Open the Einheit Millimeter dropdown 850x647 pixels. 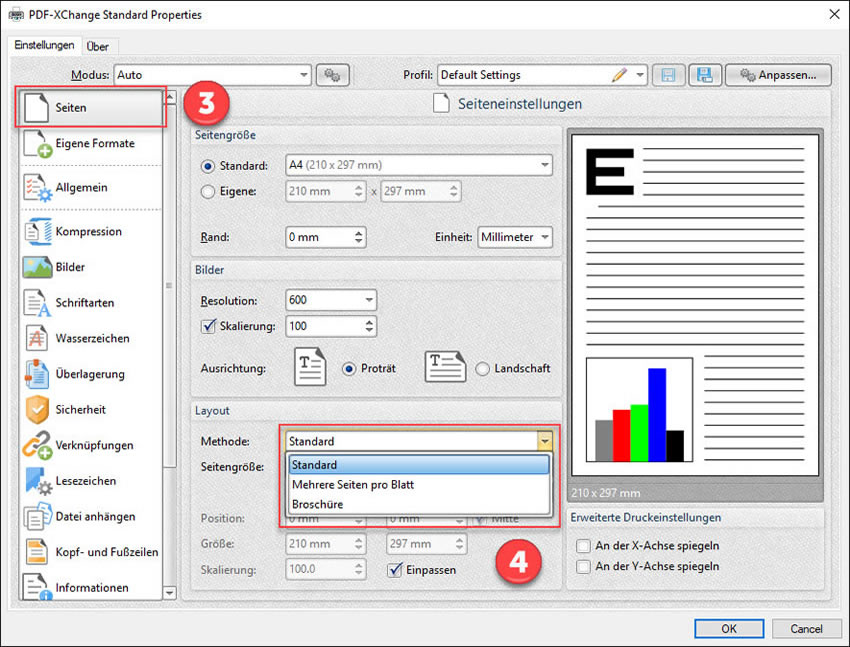[x=514, y=237]
